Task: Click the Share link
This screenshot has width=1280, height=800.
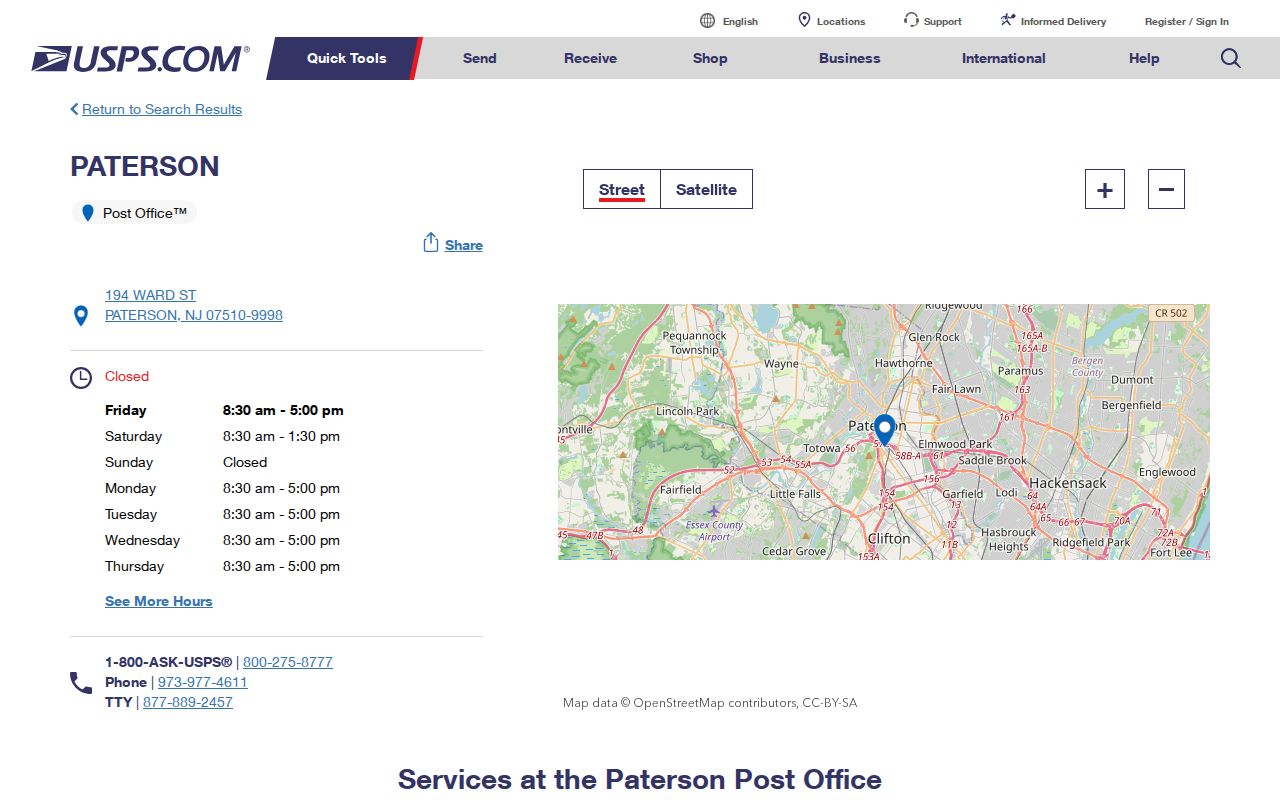Action: [464, 245]
